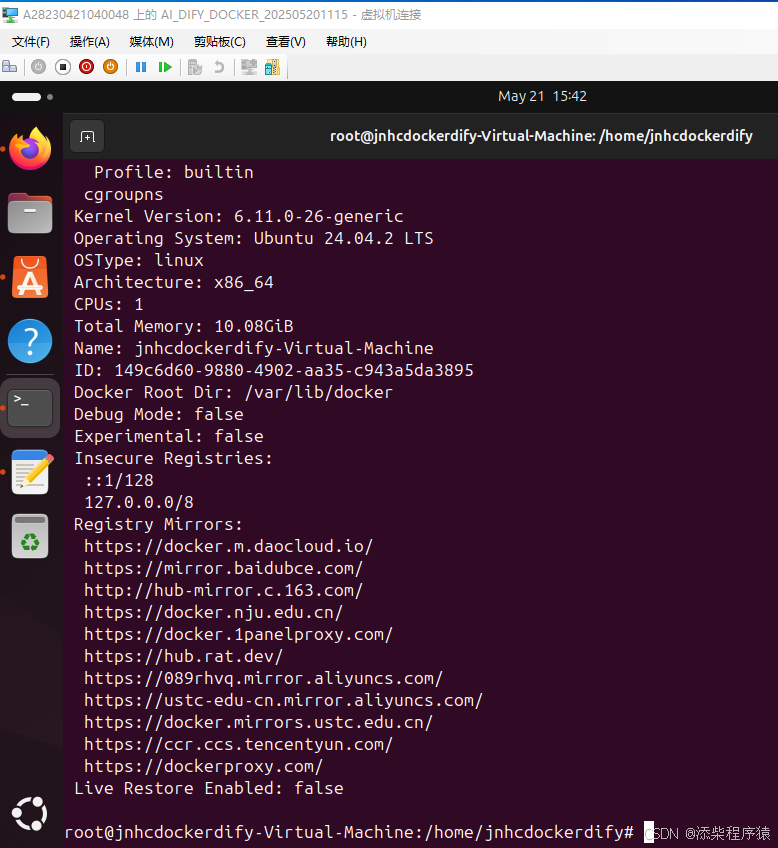The width and height of the screenshot is (778, 848).
Task: Click the https://docker.m.daocloud.io/ mirror line
Action: point(228,546)
